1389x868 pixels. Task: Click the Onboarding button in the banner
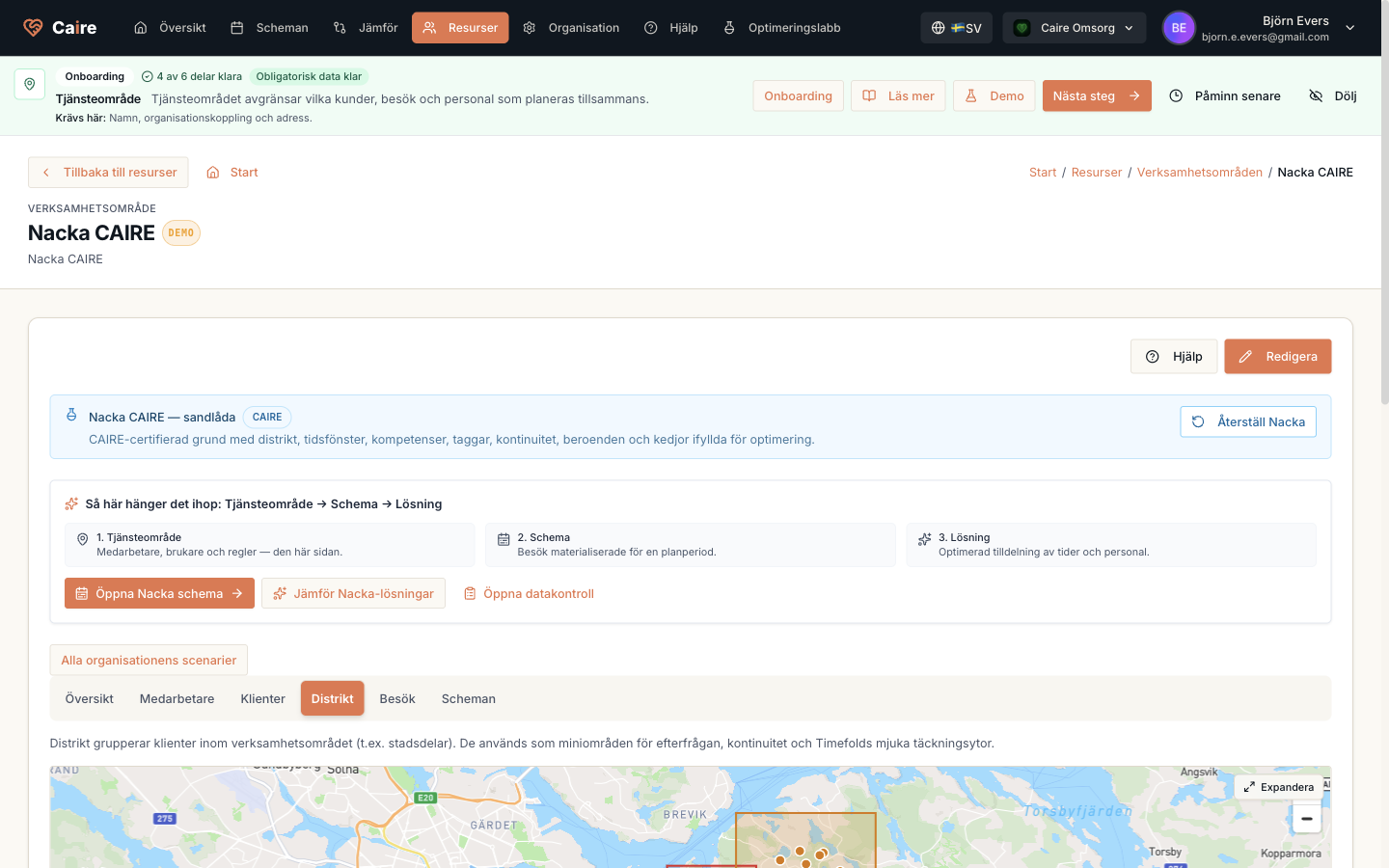[x=798, y=95]
